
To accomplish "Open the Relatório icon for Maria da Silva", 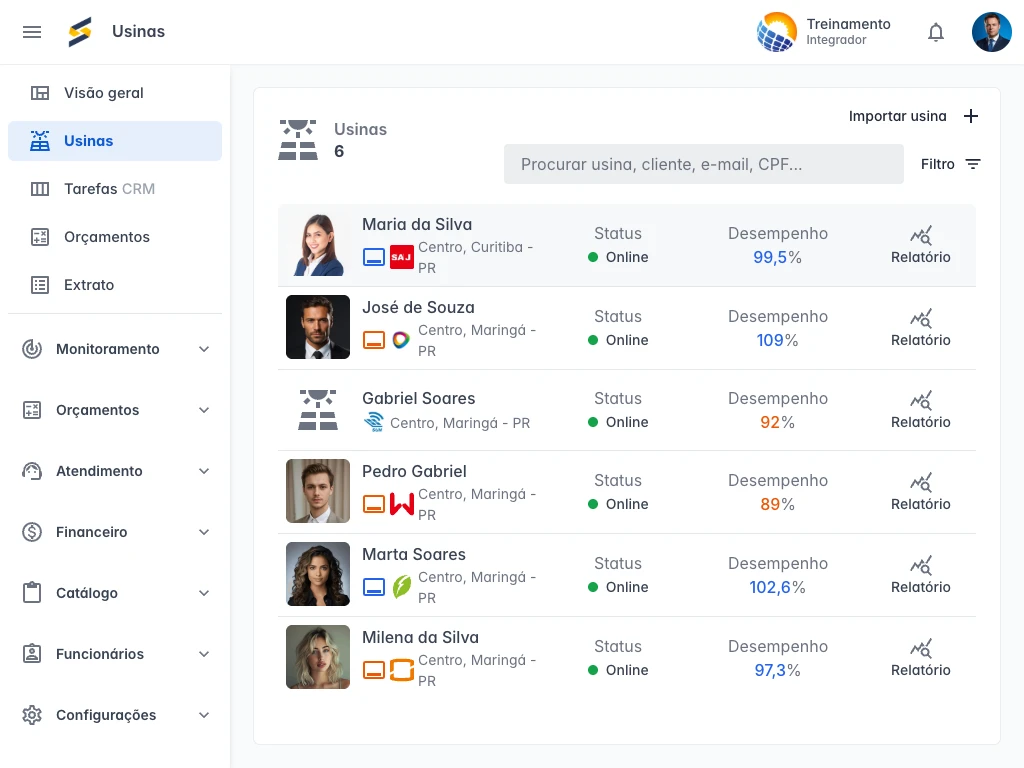I will click(920, 234).
